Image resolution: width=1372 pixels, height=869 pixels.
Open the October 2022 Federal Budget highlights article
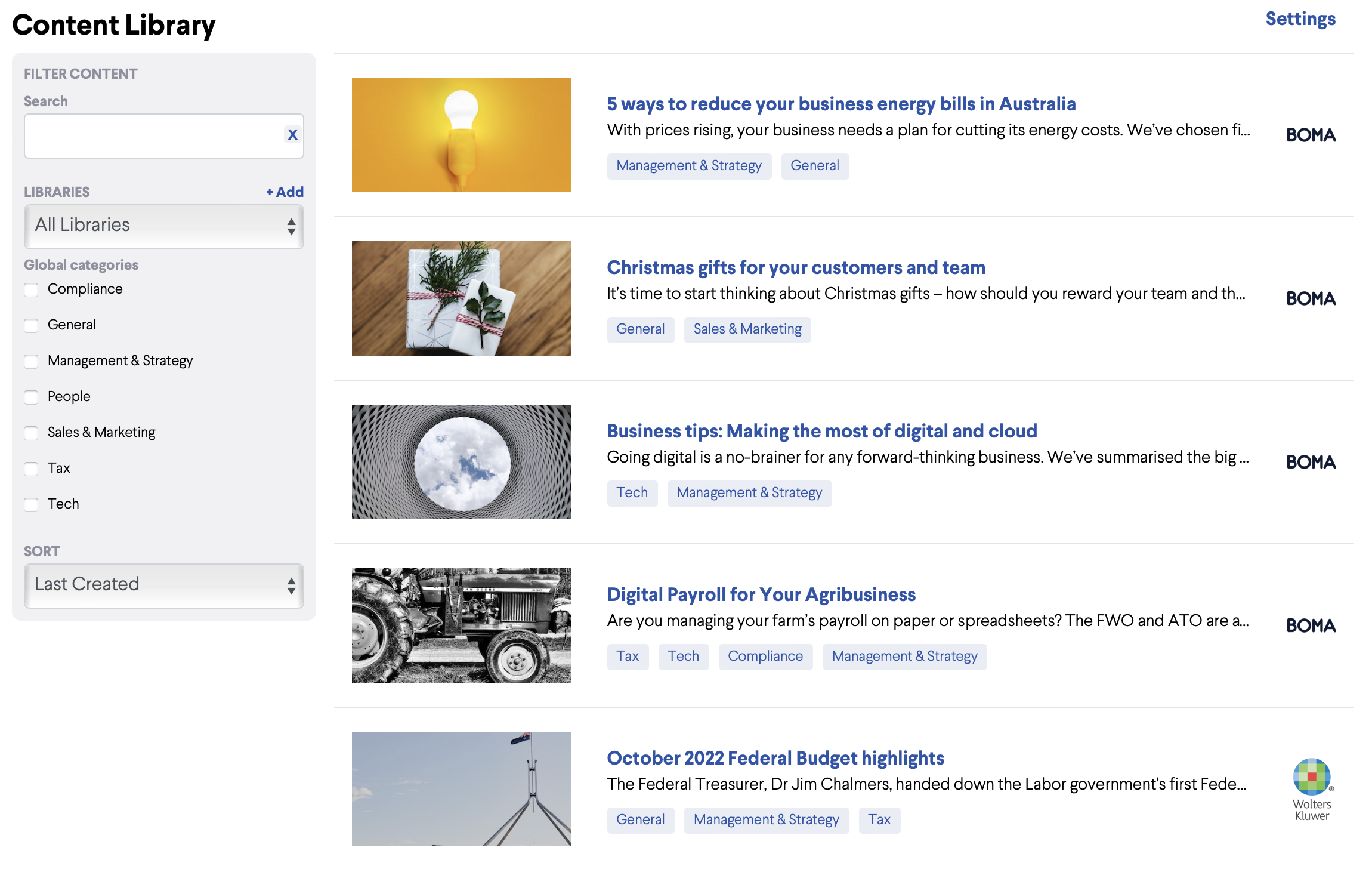775,758
